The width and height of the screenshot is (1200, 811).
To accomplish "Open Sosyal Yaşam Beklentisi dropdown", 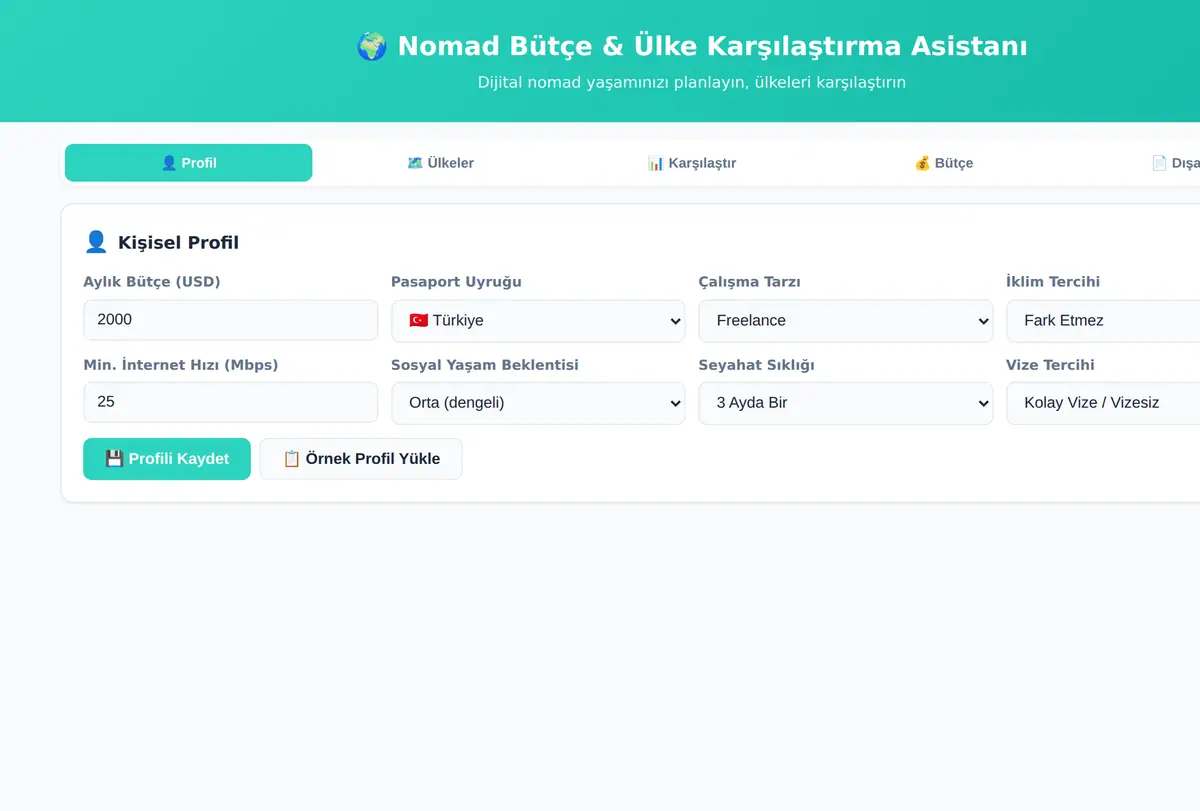I will tap(538, 403).
